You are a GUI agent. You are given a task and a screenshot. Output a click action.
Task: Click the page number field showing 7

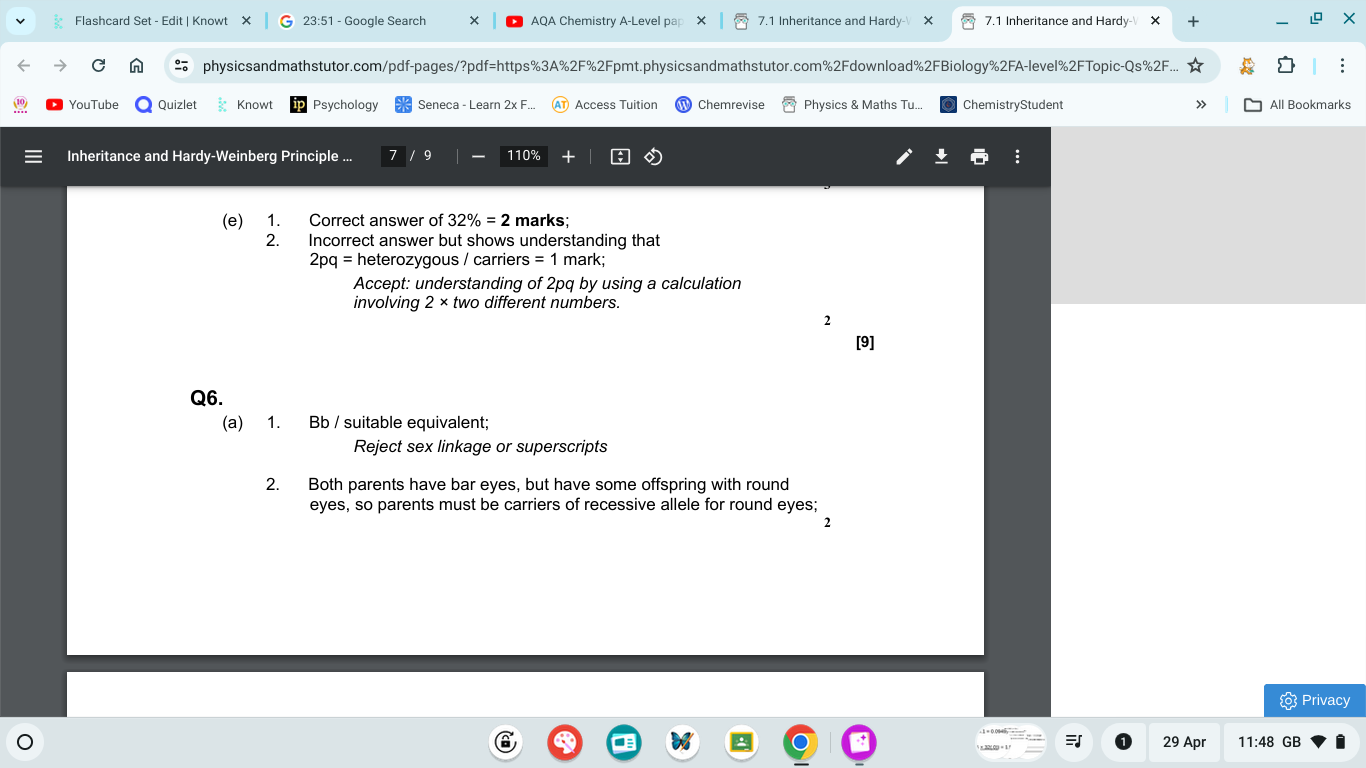click(393, 156)
